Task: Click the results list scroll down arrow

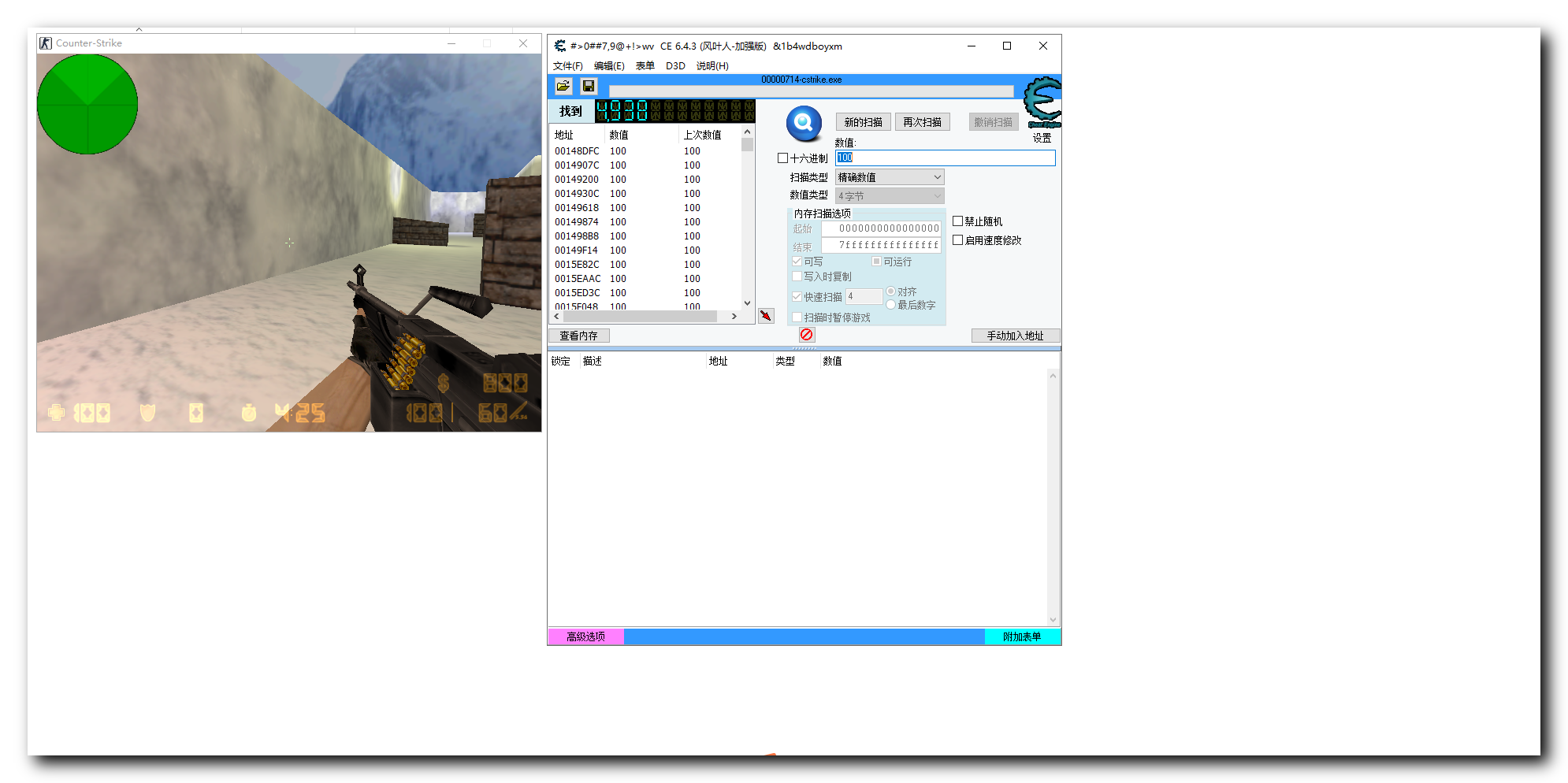Action: [748, 302]
